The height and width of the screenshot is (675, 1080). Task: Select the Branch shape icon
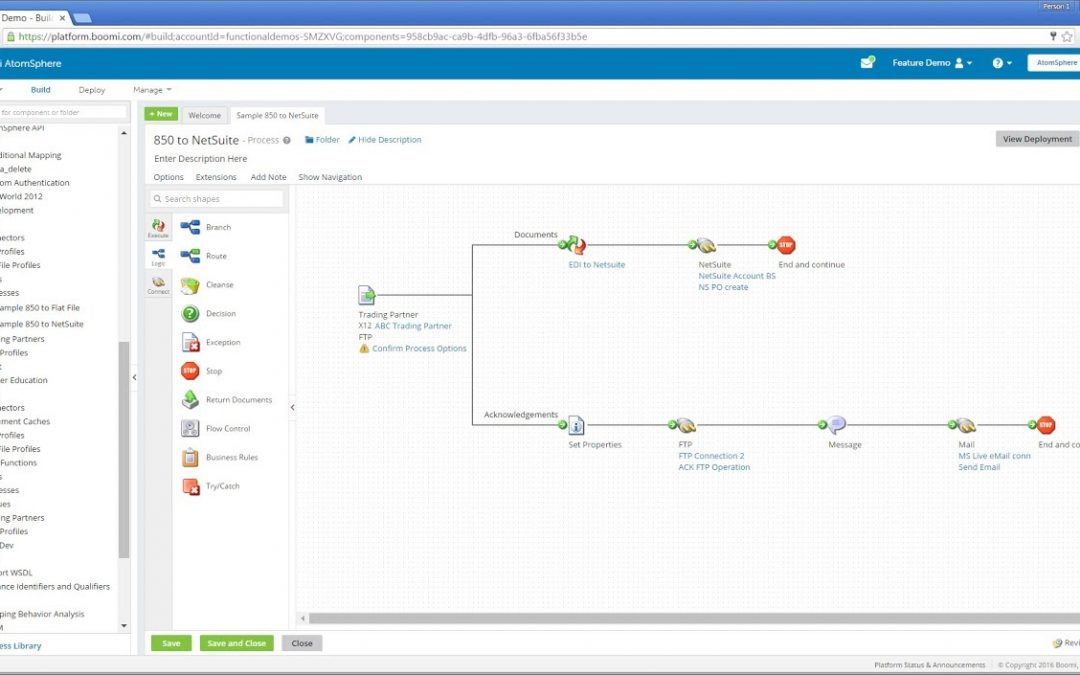(190, 227)
